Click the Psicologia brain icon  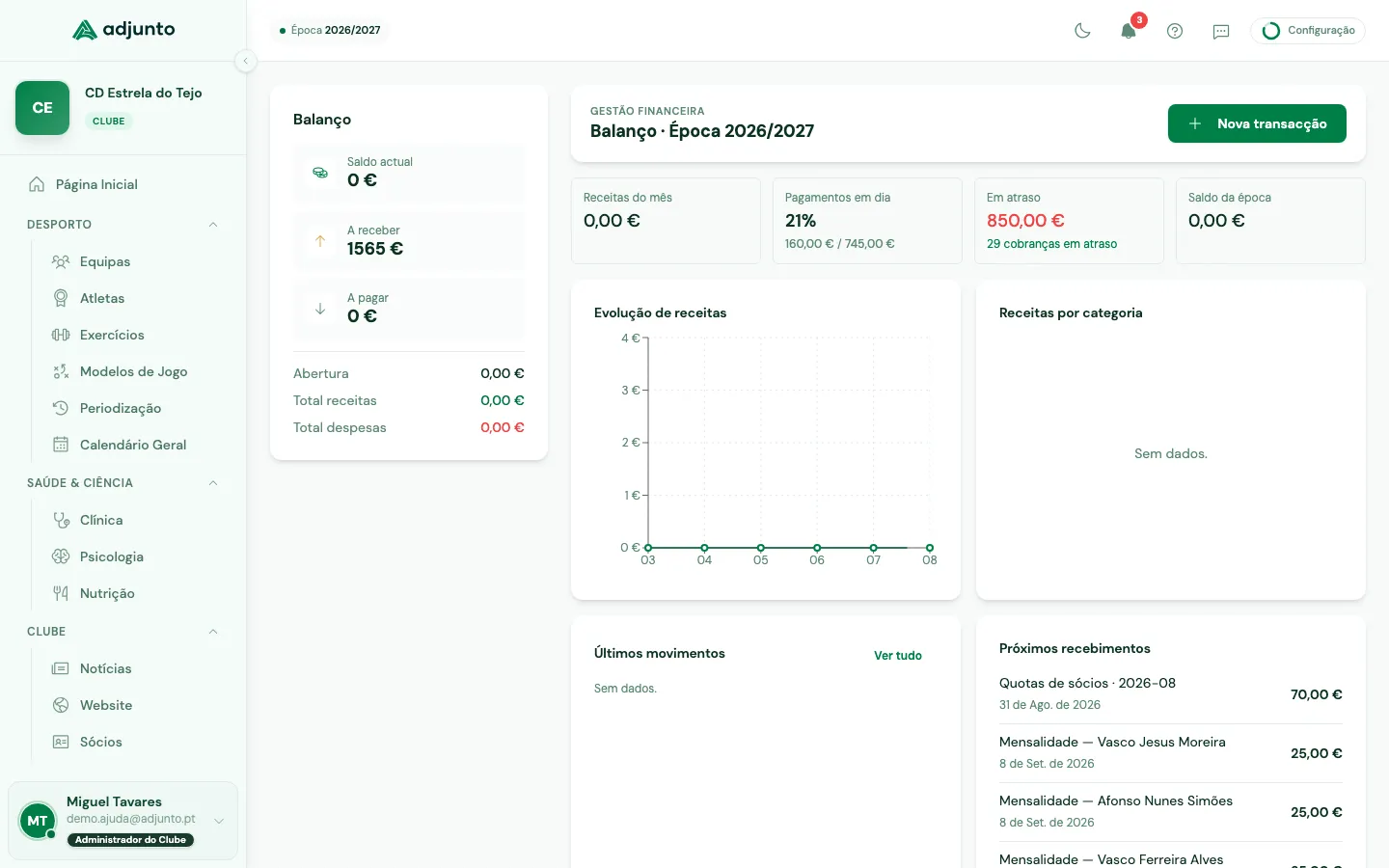tap(61, 556)
